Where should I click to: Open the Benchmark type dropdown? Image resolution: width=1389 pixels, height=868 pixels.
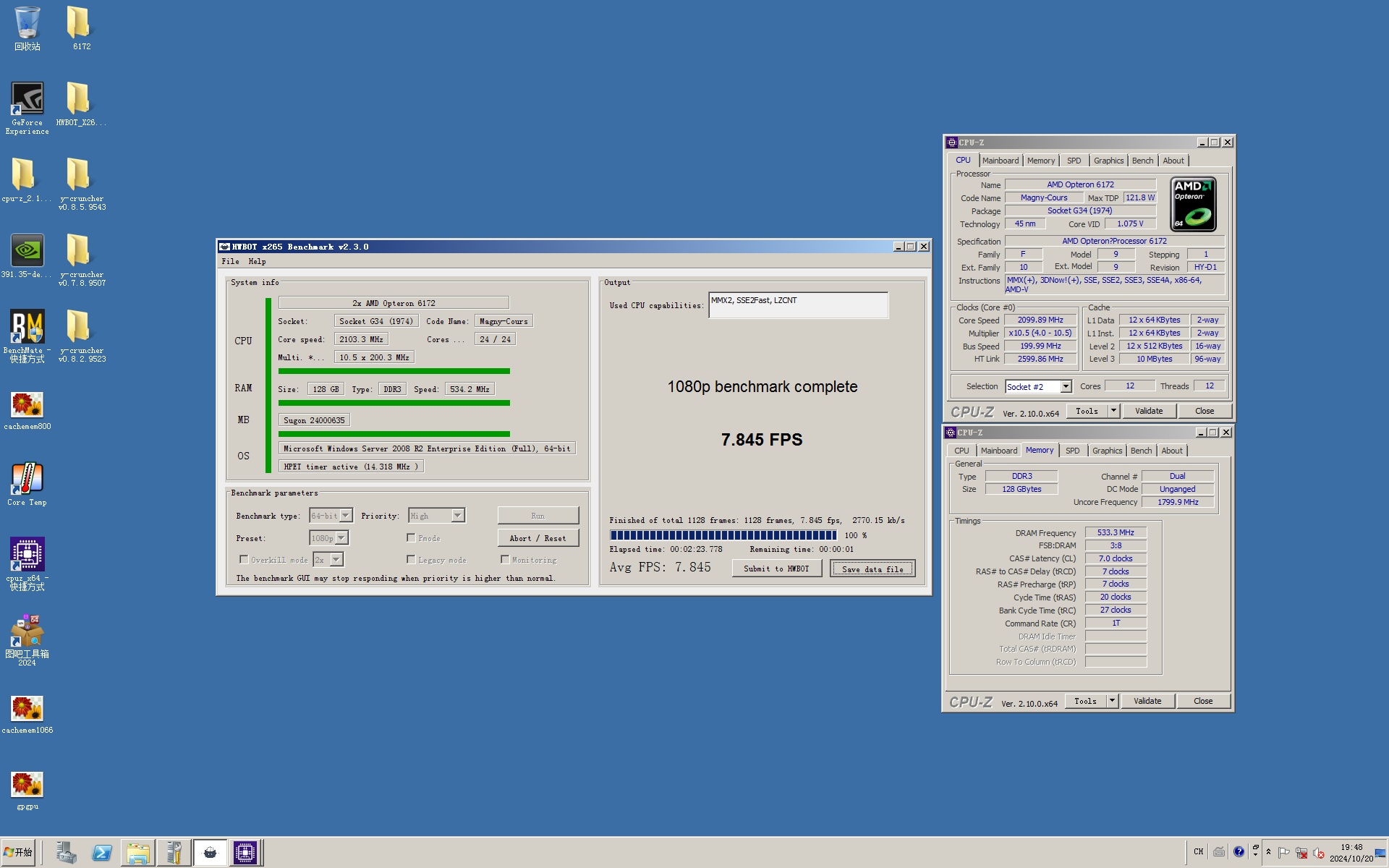331,516
